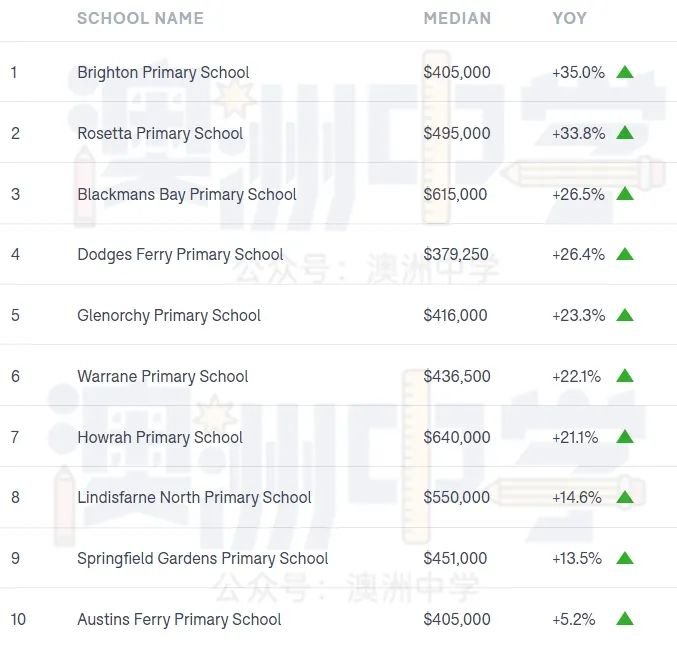This screenshot has height=647, width=677.
Task: Open Glenorchy Primary School link
Action: 169,316
